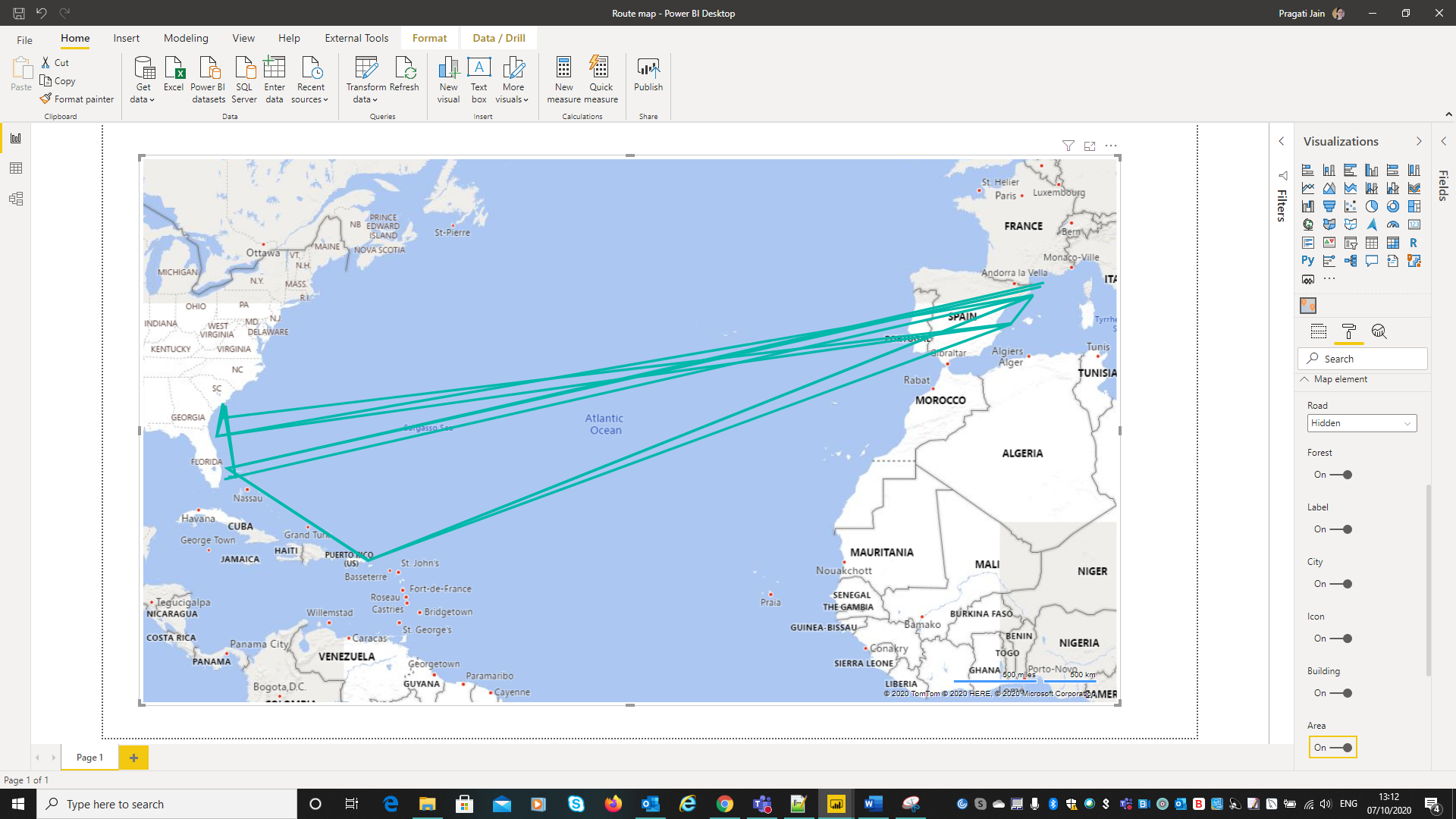The width and height of the screenshot is (1456, 819).
Task: Open the Windows Start menu
Action: [18, 804]
